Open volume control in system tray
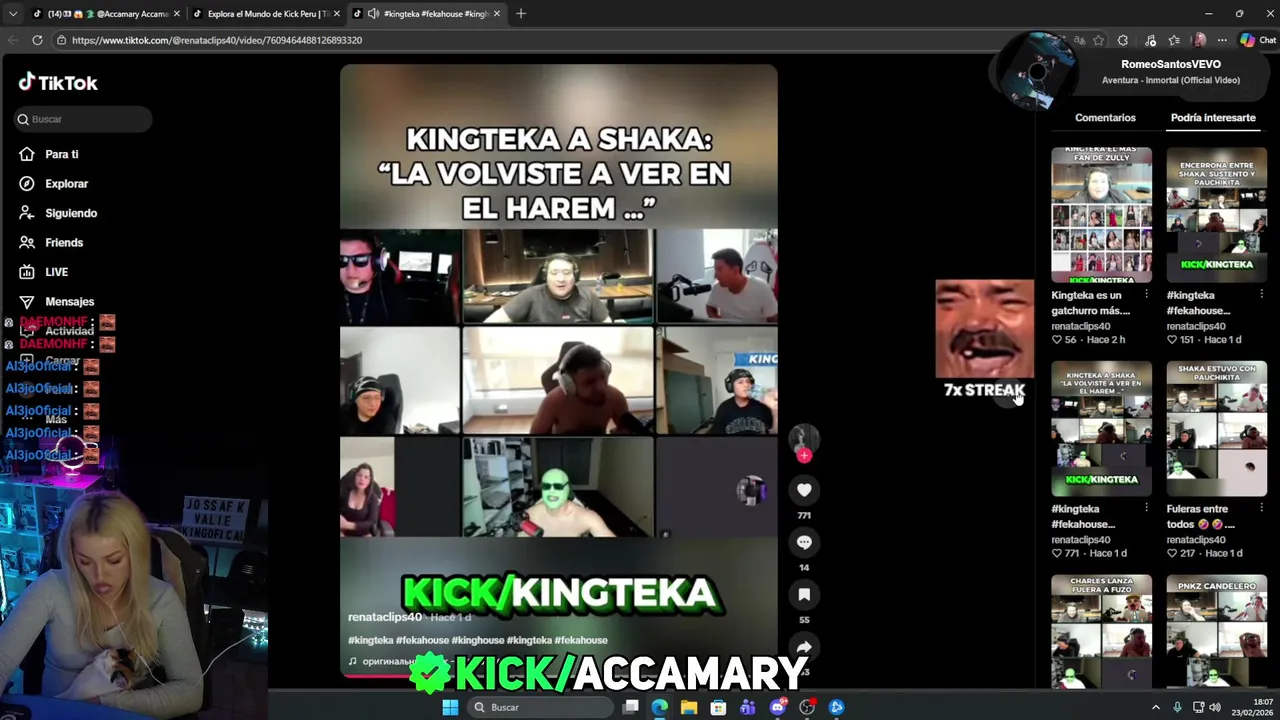Image resolution: width=1280 pixels, height=720 pixels. tap(1215, 707)
